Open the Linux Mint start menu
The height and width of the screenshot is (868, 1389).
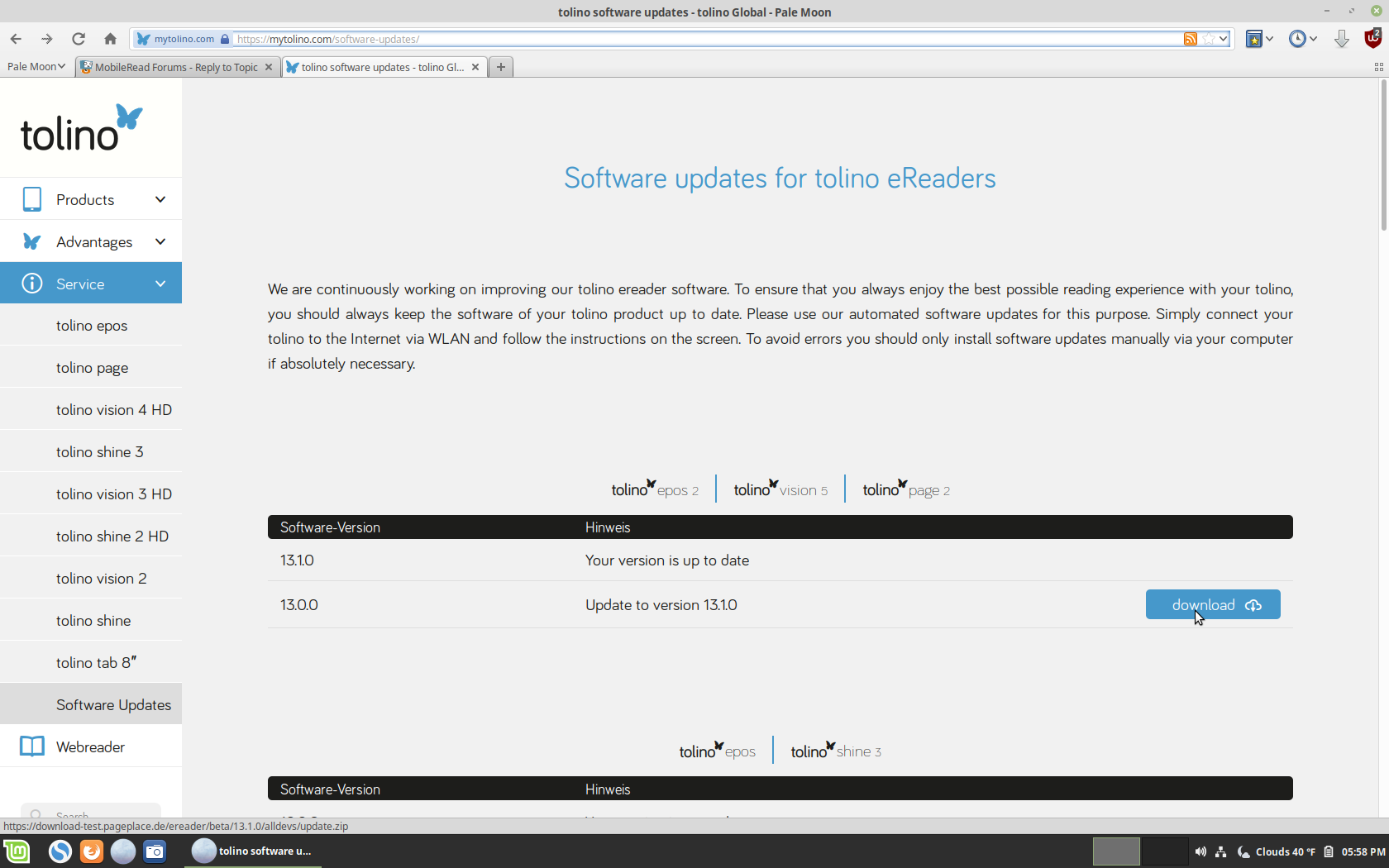tap(17, 851)
